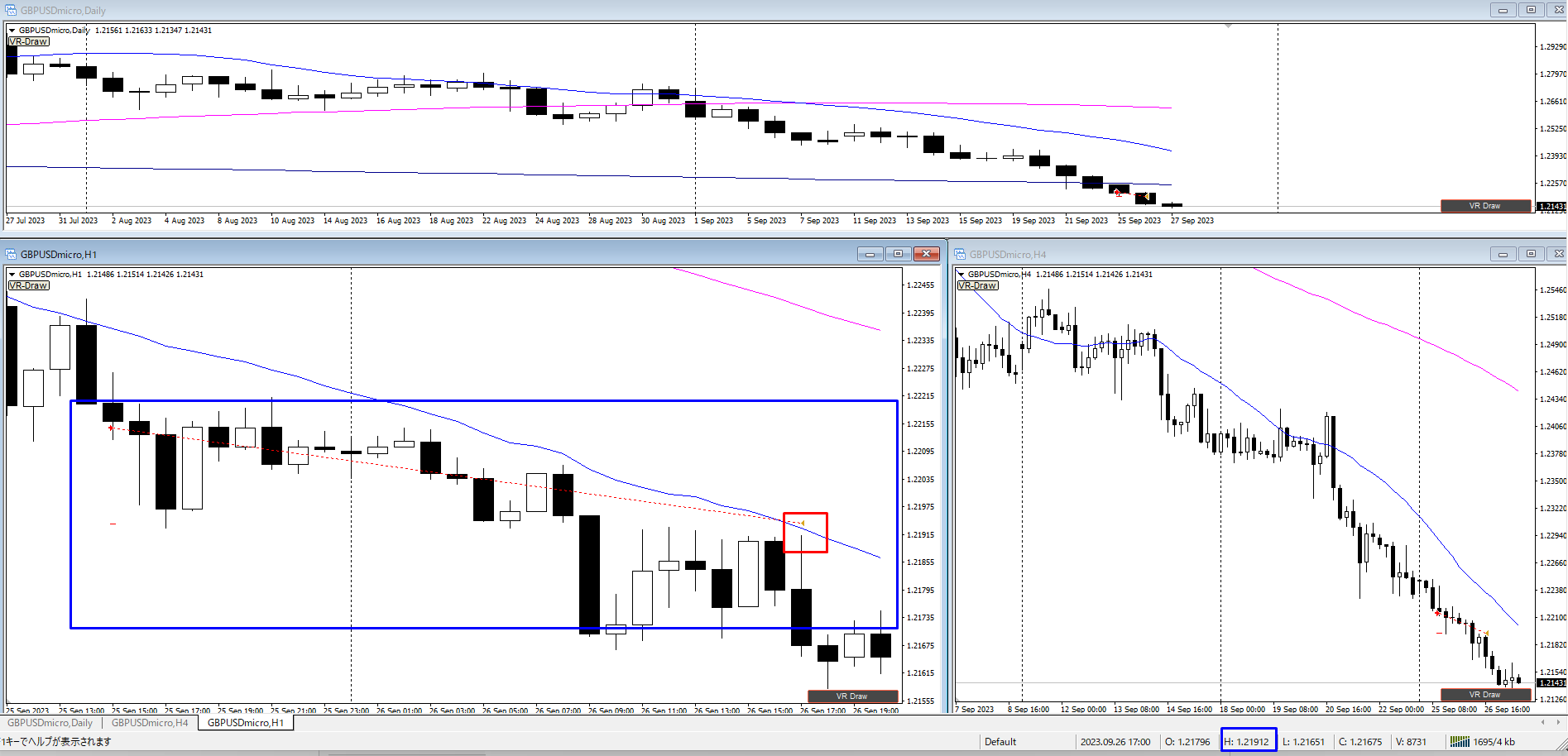1568x756 pixels.
Task: Click the GBPUSDmicro,H1 window title icon
Action: pos(10,254)
